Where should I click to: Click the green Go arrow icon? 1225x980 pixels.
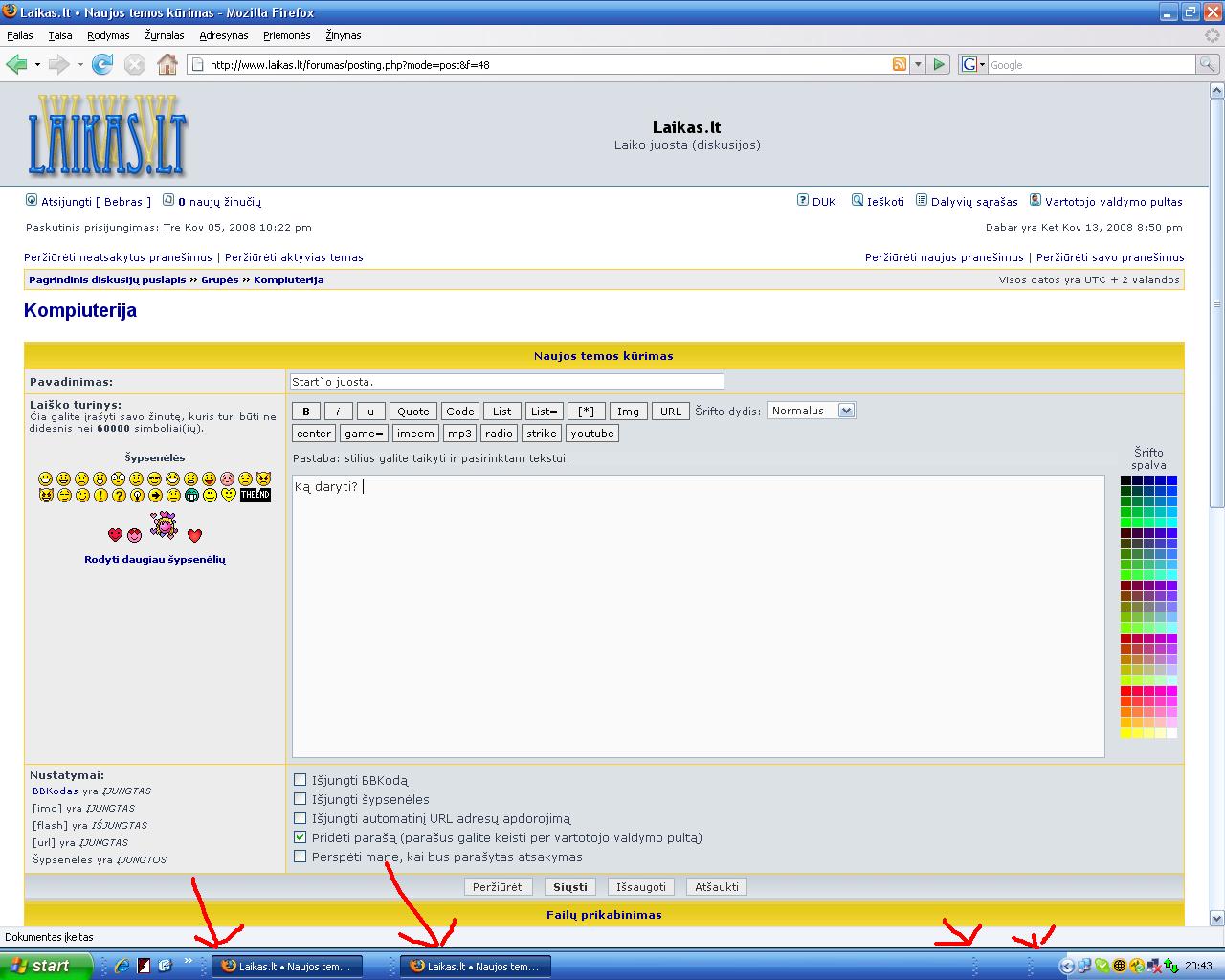pos(939,64)
